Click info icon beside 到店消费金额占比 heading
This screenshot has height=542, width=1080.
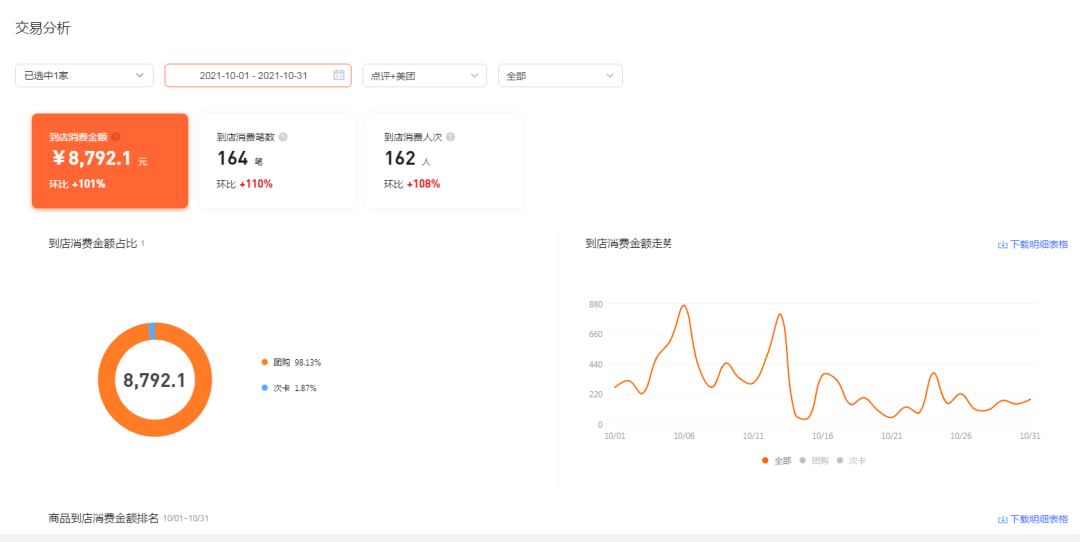(143, 243)
